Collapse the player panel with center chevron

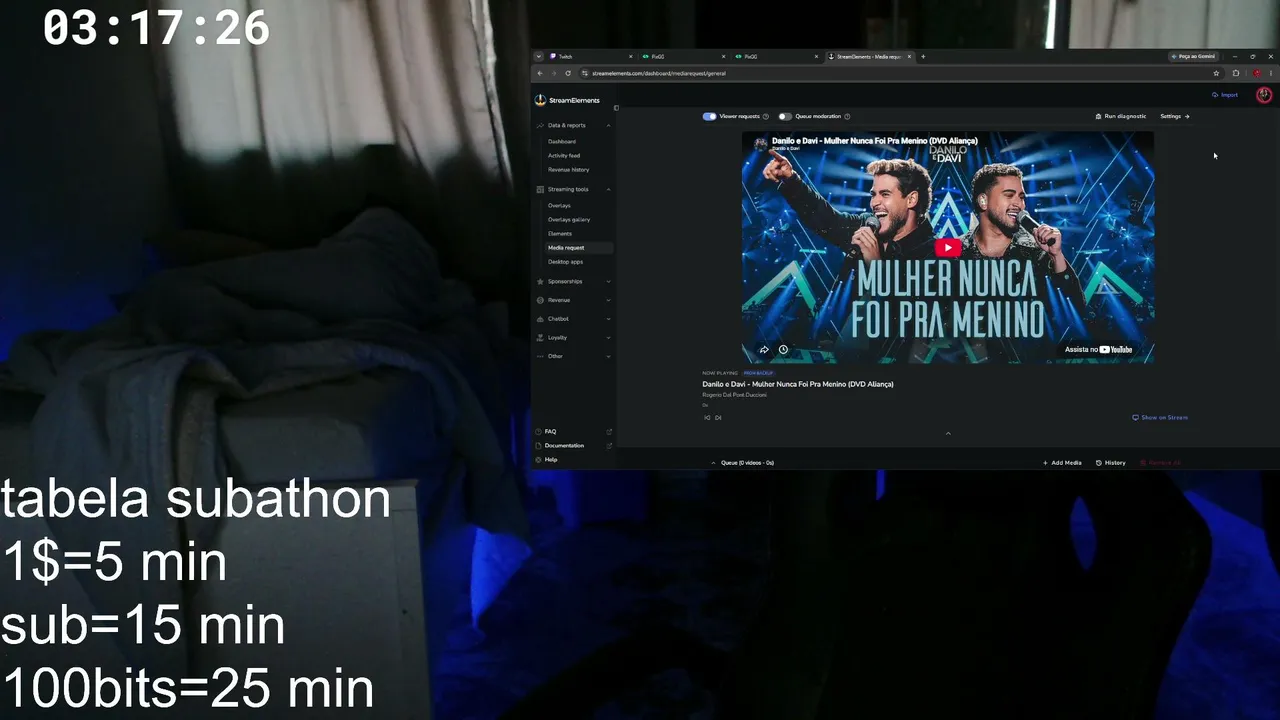tap(948, 433)
